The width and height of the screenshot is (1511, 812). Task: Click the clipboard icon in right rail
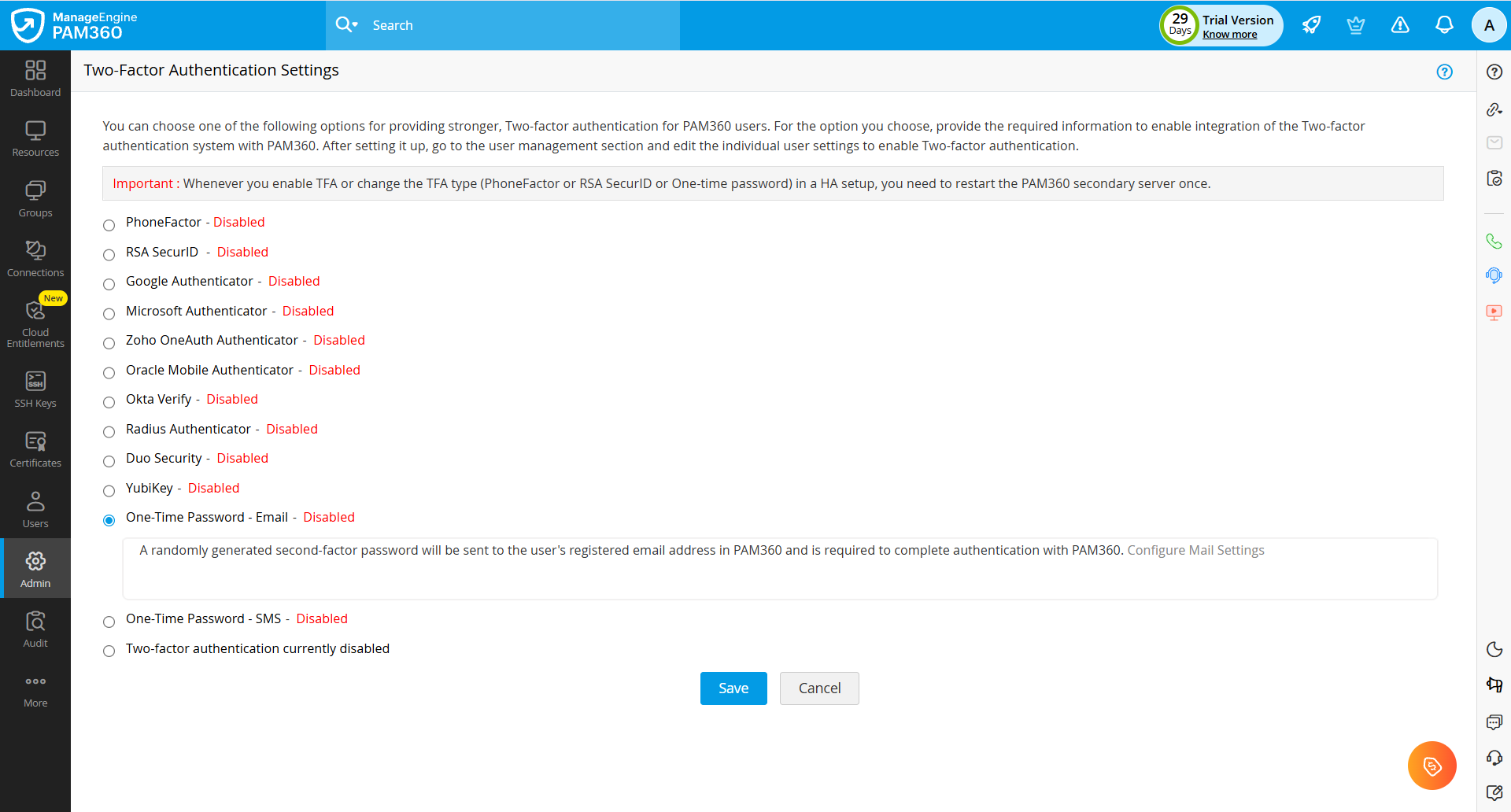click(x=1494, y=178)
